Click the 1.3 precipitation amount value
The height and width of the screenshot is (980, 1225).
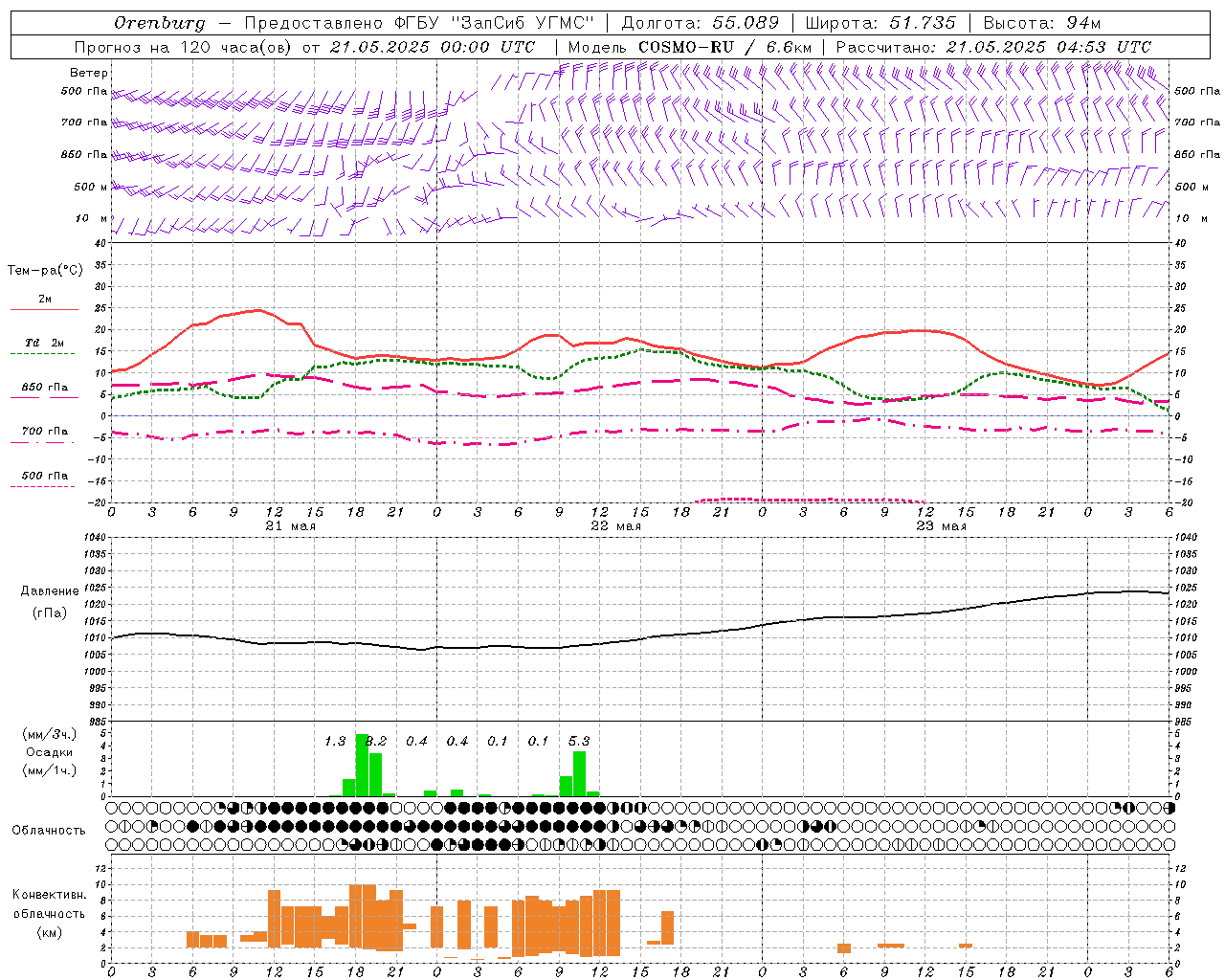coord(335,741)
